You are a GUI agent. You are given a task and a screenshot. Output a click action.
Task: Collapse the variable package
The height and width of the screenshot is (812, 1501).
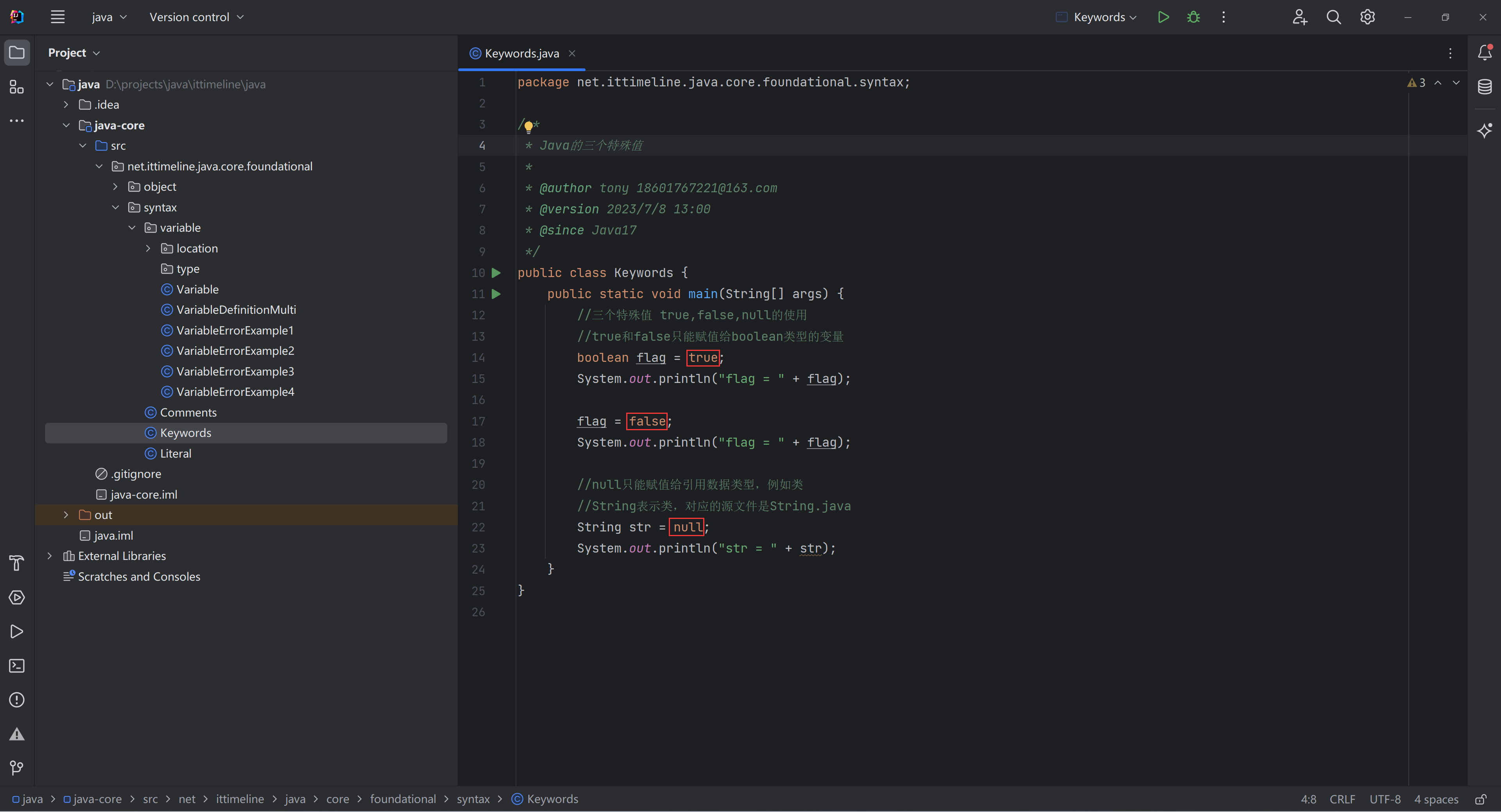[x=132, y=228]
